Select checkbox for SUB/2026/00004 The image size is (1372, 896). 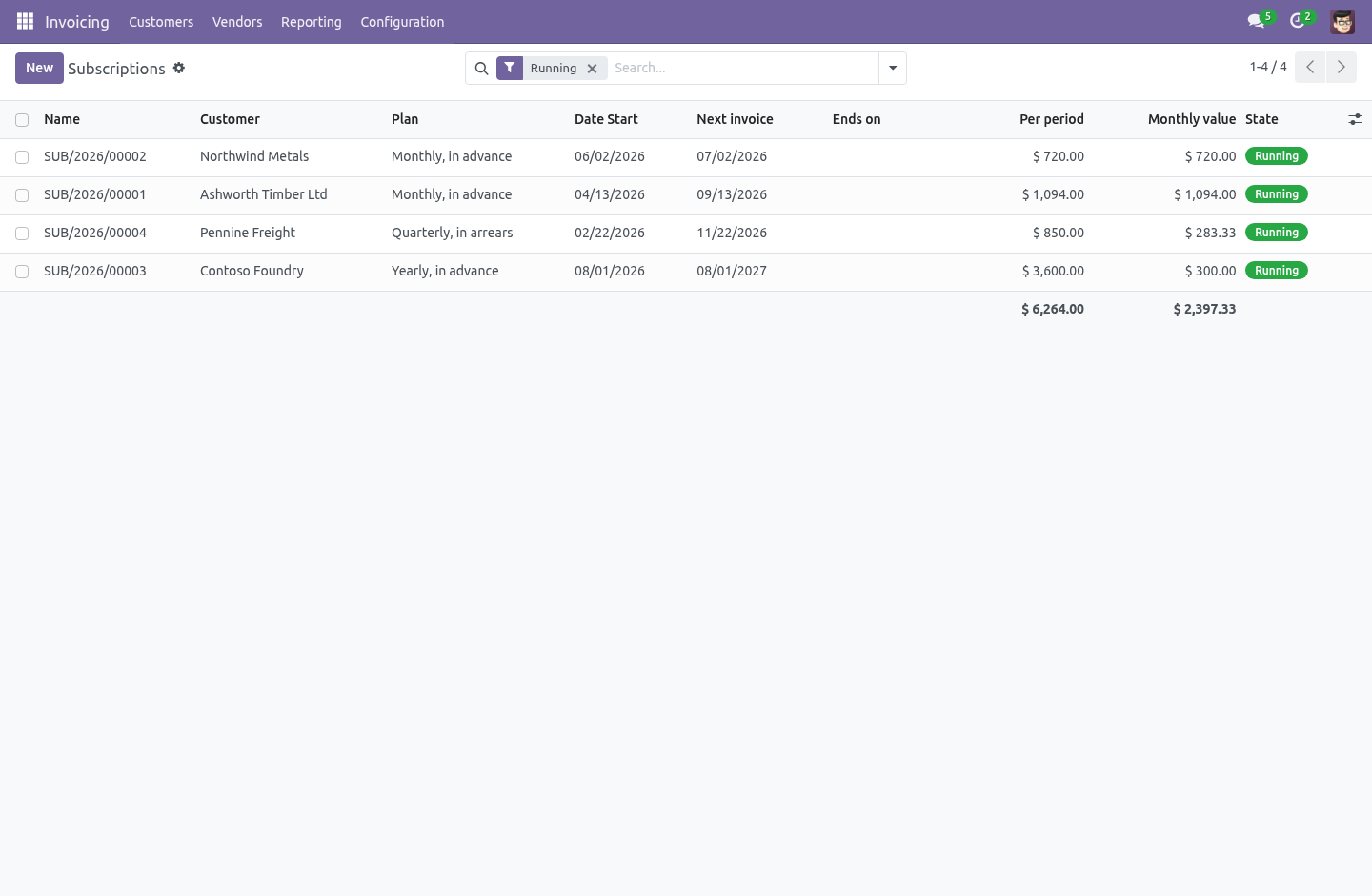point(22,234)
